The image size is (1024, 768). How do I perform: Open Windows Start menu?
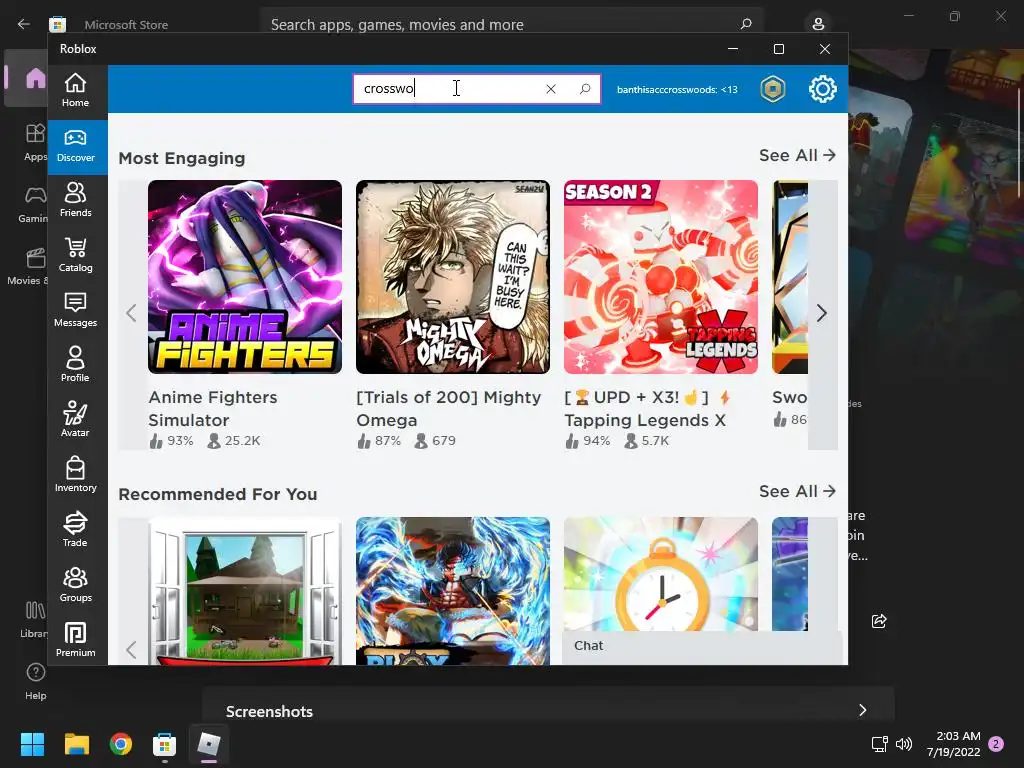pos(32,744)
